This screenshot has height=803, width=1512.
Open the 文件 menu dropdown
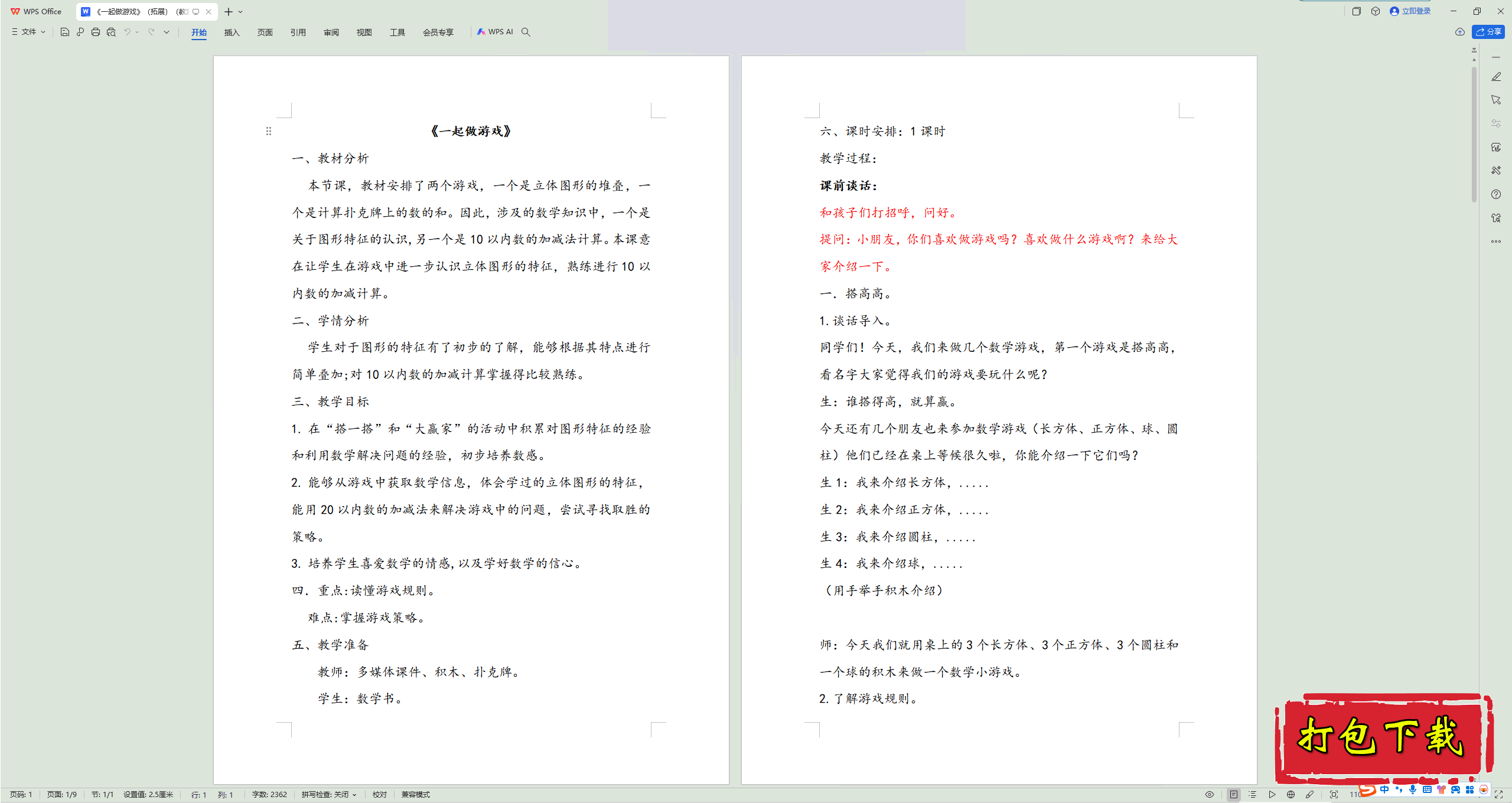pos(28,32)
